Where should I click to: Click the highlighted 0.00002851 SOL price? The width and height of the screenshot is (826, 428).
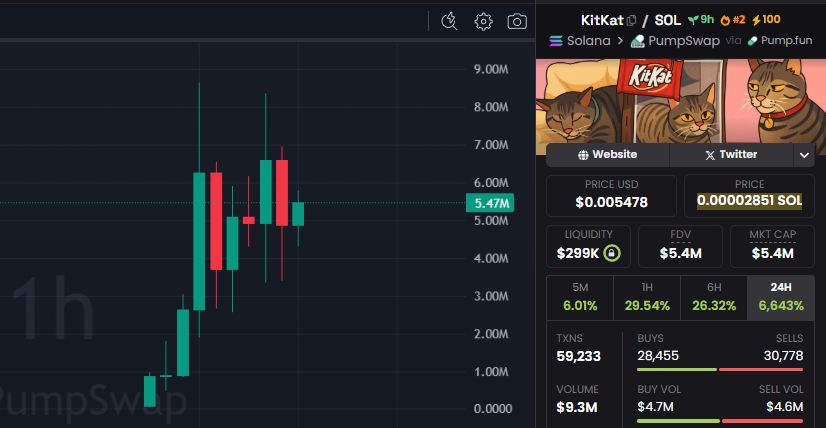click(x=749, y=201)
